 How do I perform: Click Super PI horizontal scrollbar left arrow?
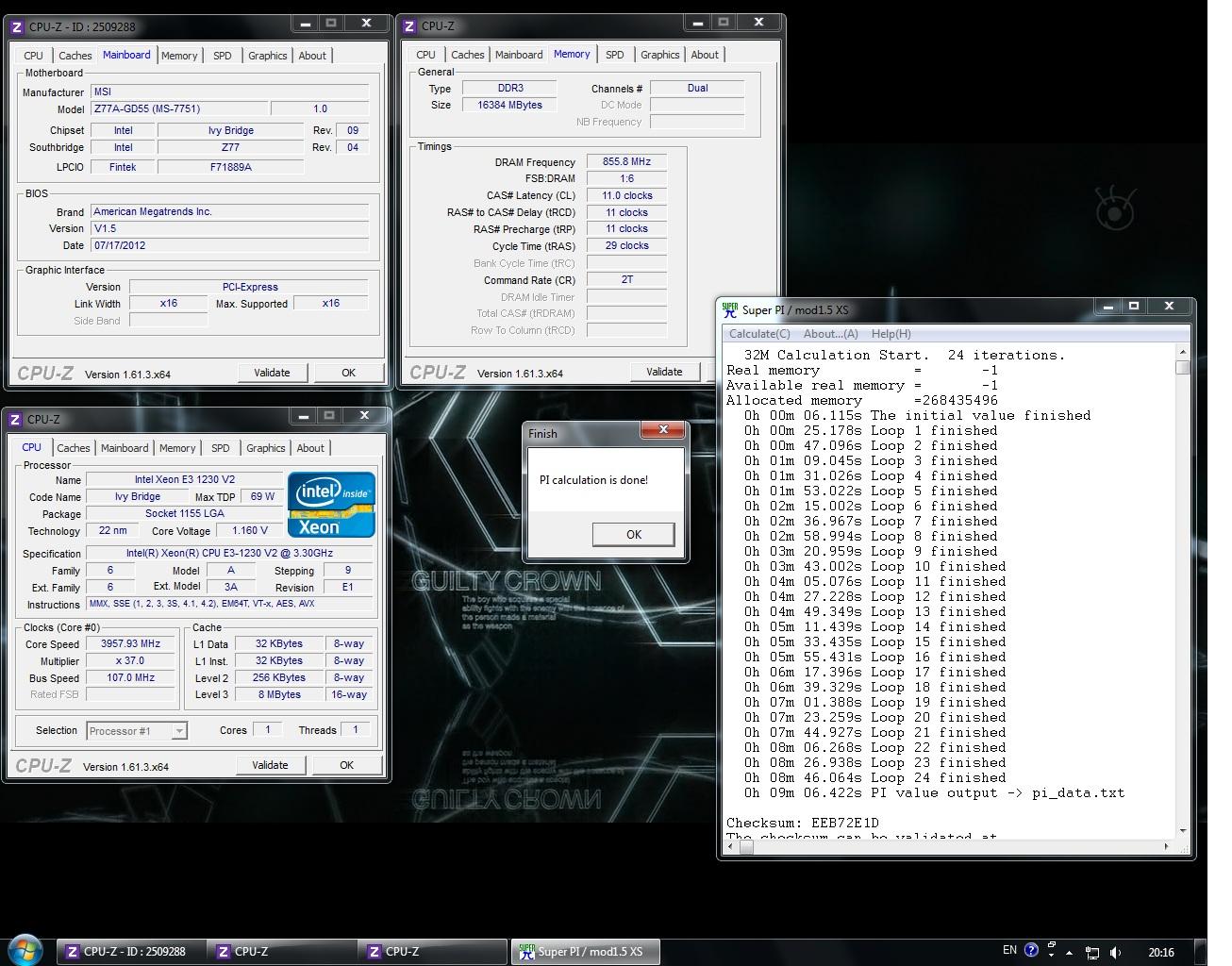click(x=731, y=846)
